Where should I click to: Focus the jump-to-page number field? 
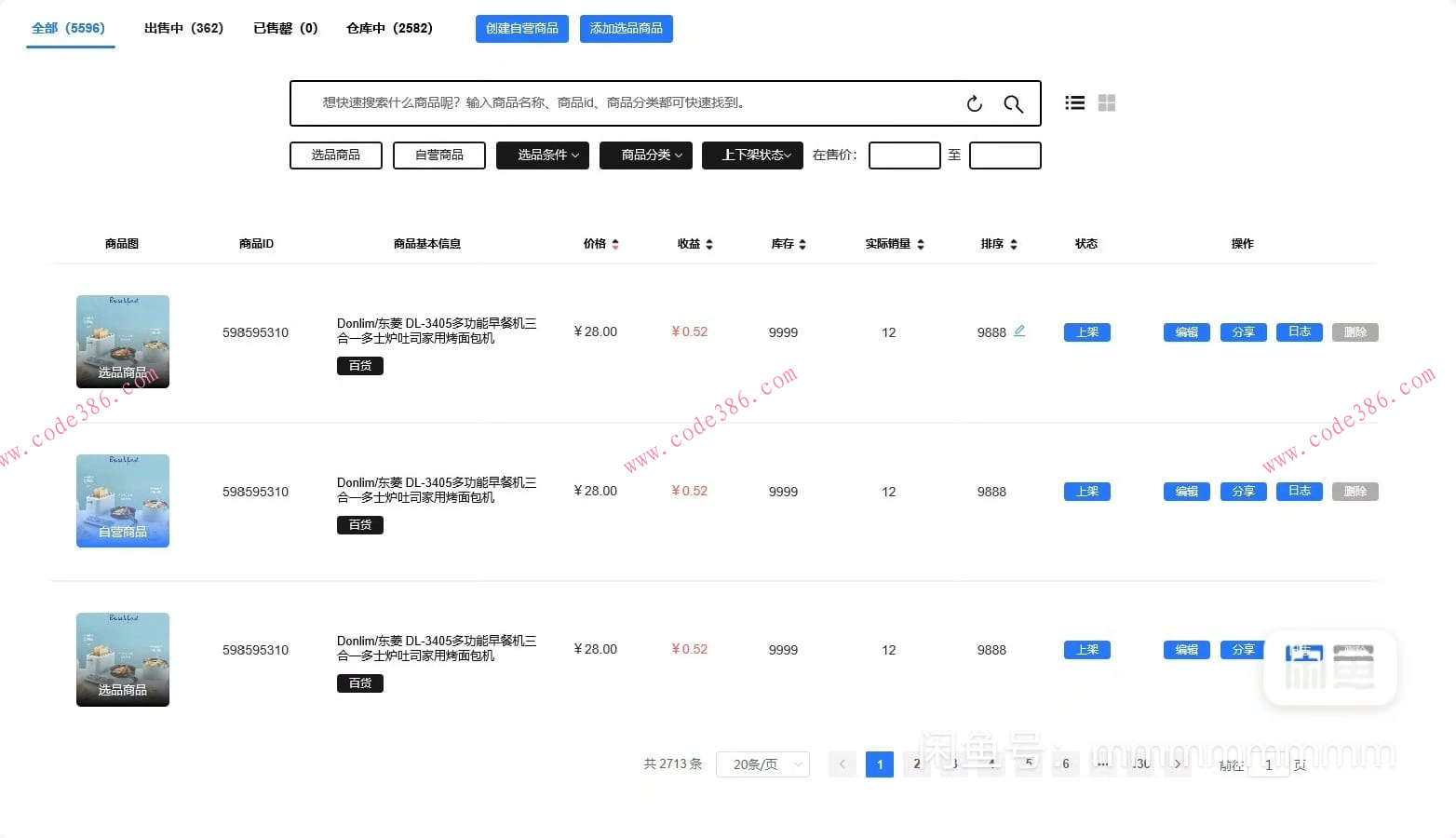tap(1268, 764)
